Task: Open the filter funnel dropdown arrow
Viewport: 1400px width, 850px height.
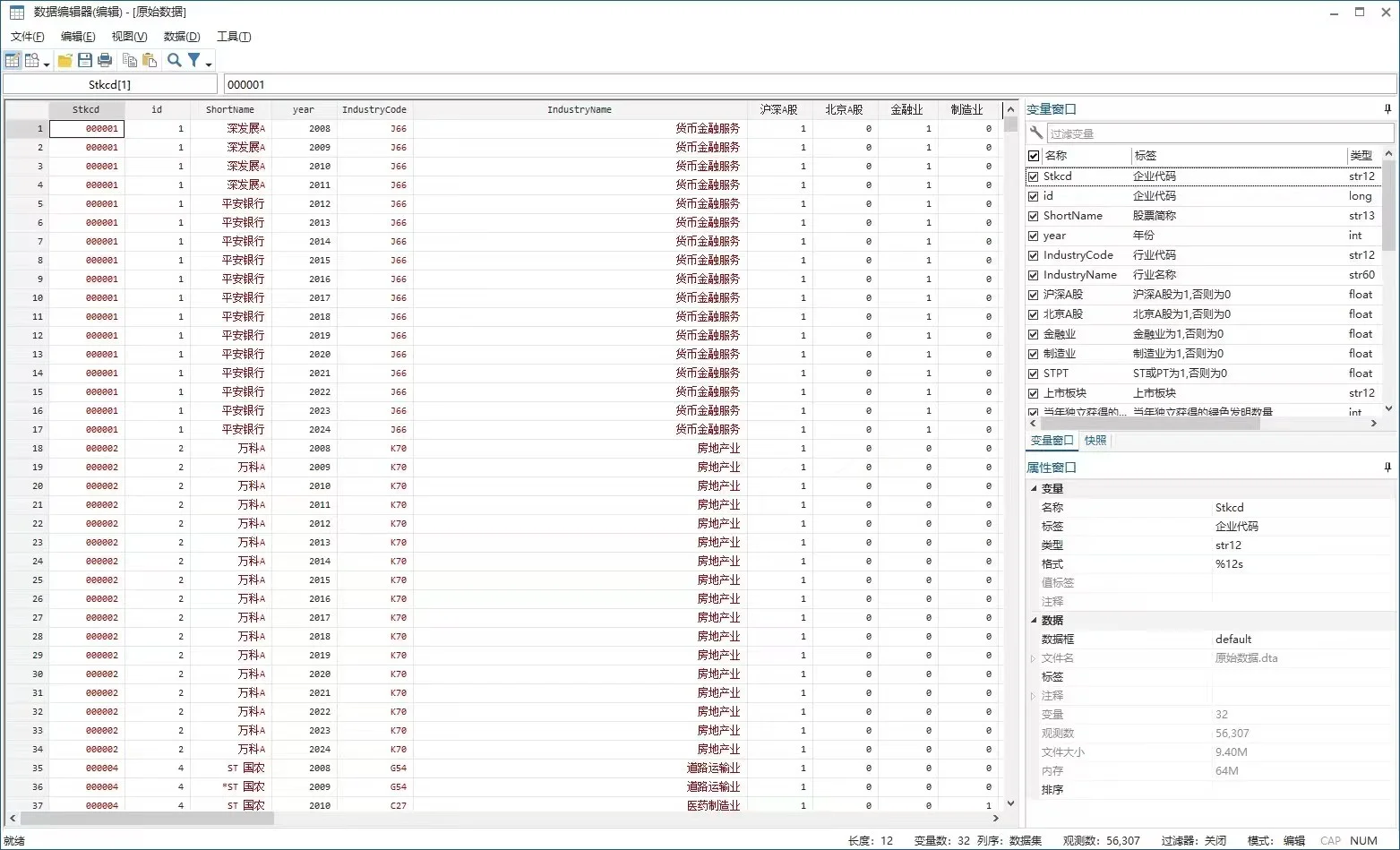Action: pyautogui.click(x=209, y=64)
